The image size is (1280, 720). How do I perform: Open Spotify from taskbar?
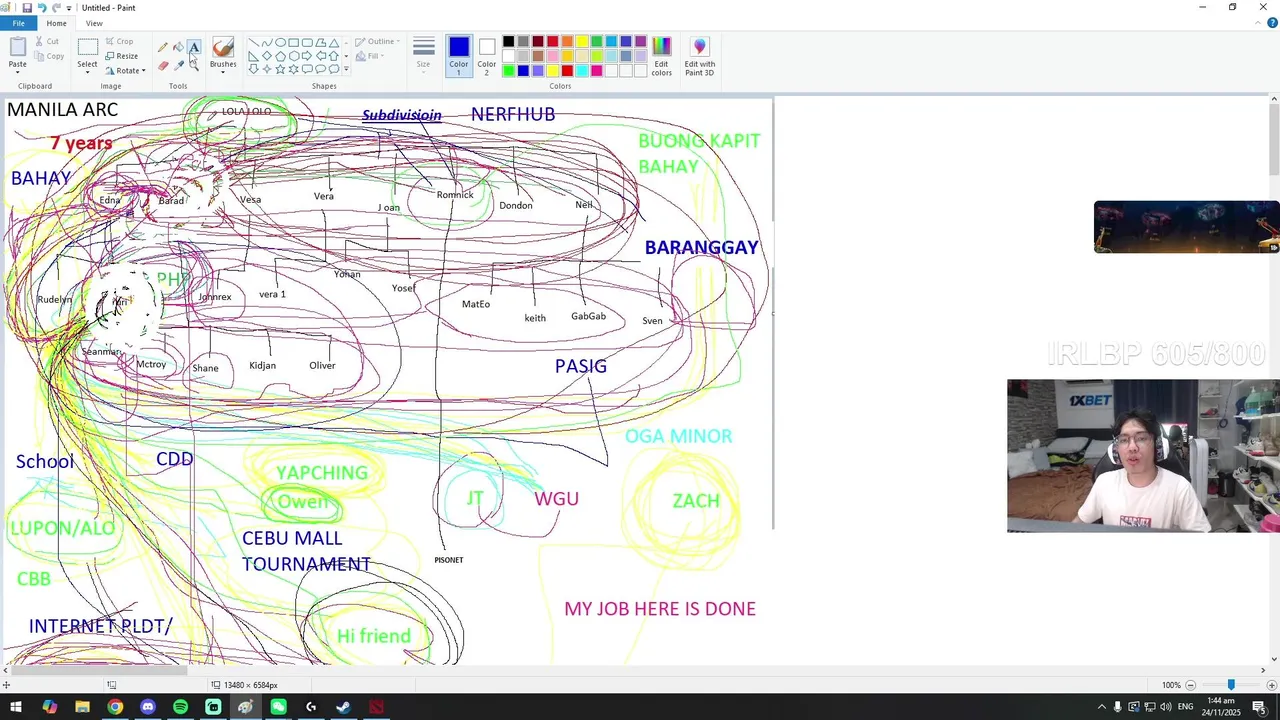click(180, 707)
